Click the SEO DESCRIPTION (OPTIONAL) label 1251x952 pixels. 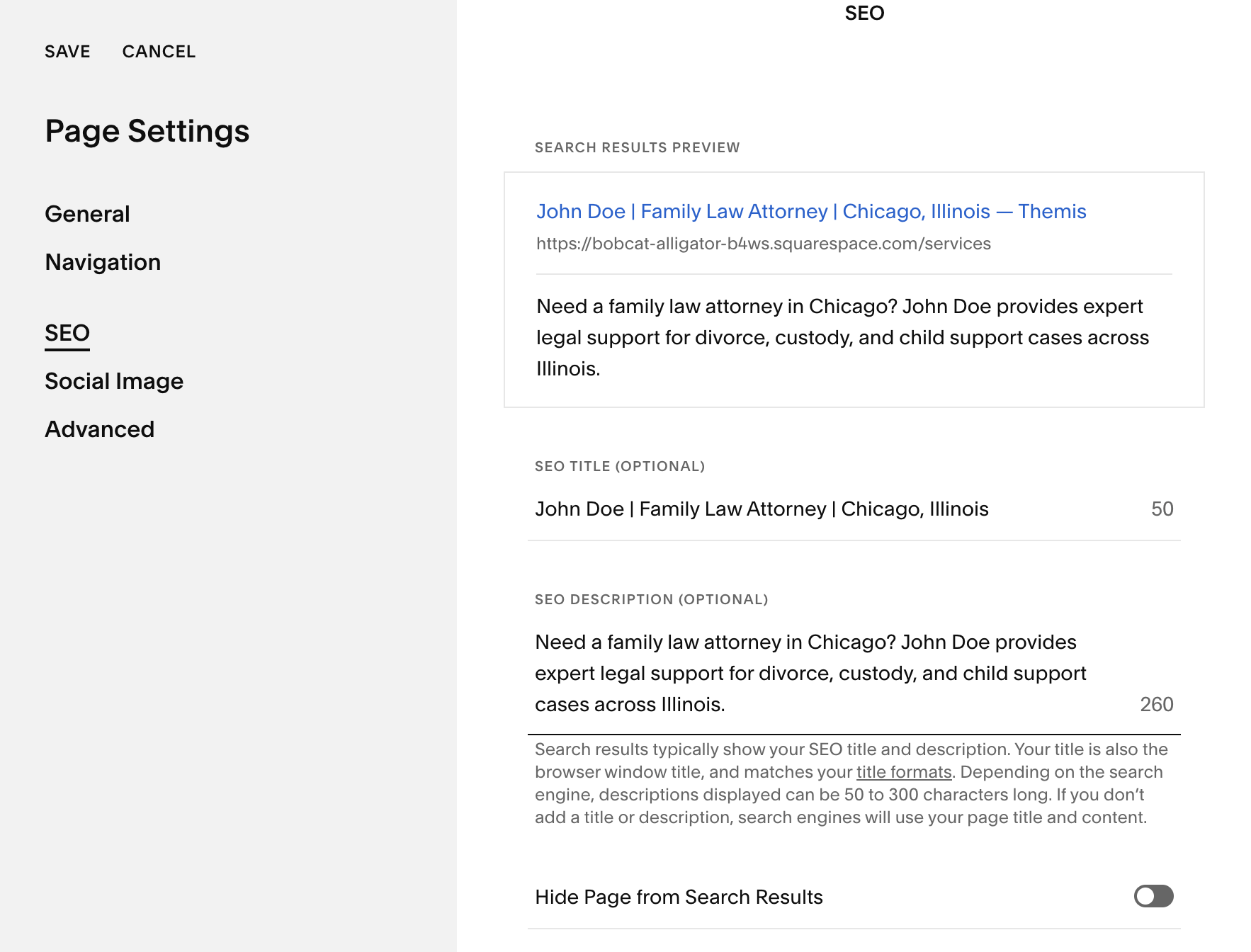pos(651,599)
